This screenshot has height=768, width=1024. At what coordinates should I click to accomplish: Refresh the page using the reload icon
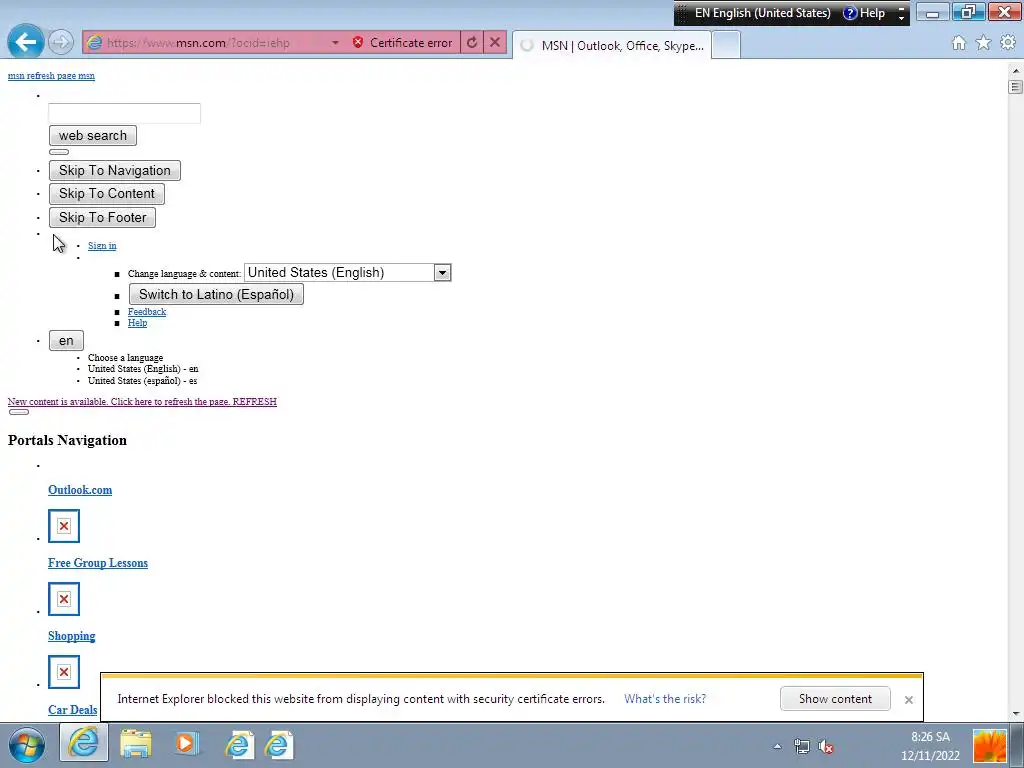point(472,42)
